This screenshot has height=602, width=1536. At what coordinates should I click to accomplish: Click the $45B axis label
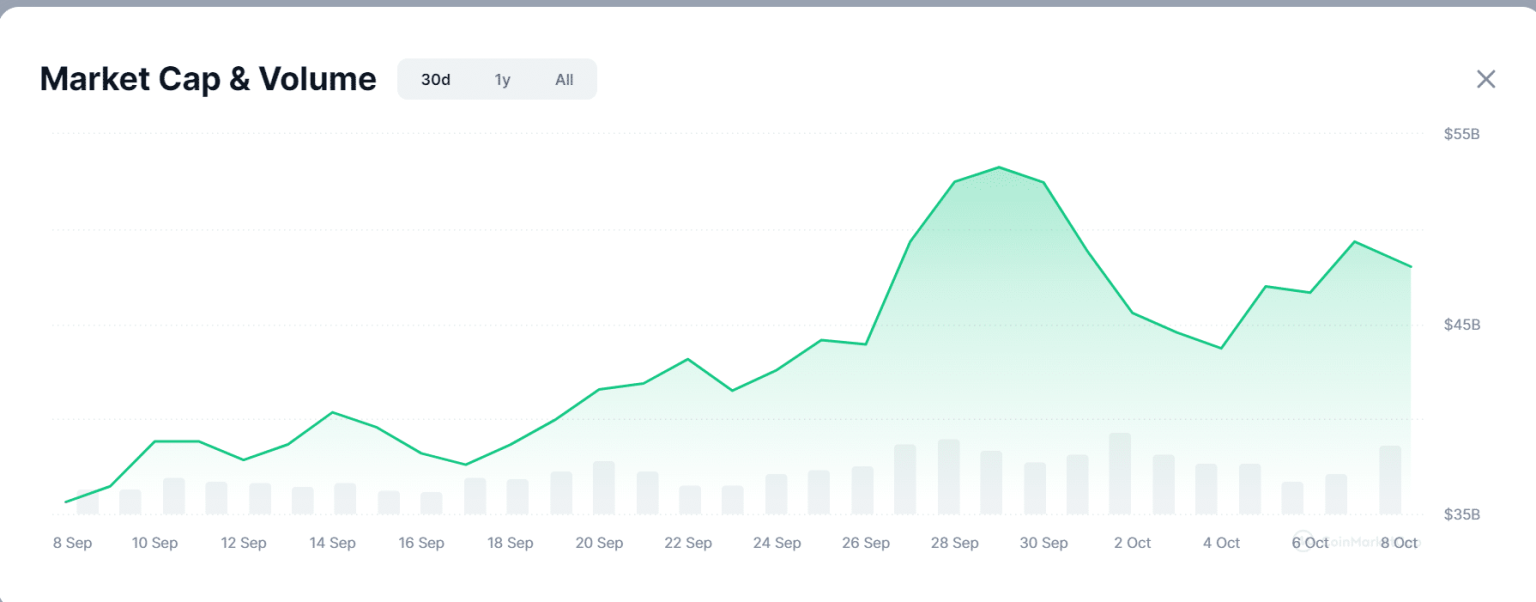click(1461, 324)
